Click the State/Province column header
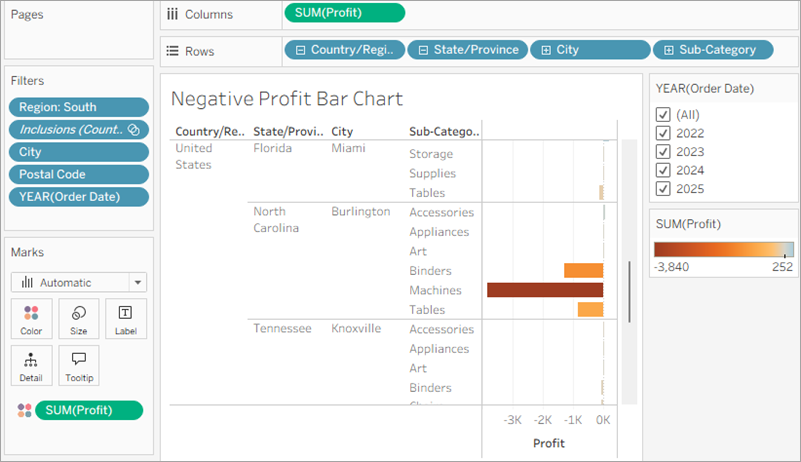The width and height of the screenshot is (801, 462). point(287,132)
